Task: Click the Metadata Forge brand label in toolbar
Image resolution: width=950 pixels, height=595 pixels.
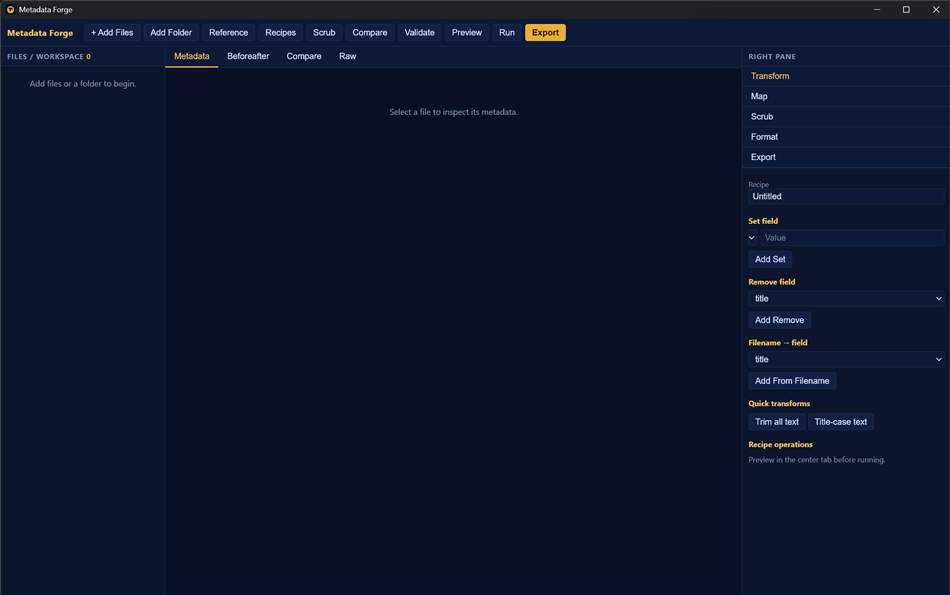Action: point(40,33)
